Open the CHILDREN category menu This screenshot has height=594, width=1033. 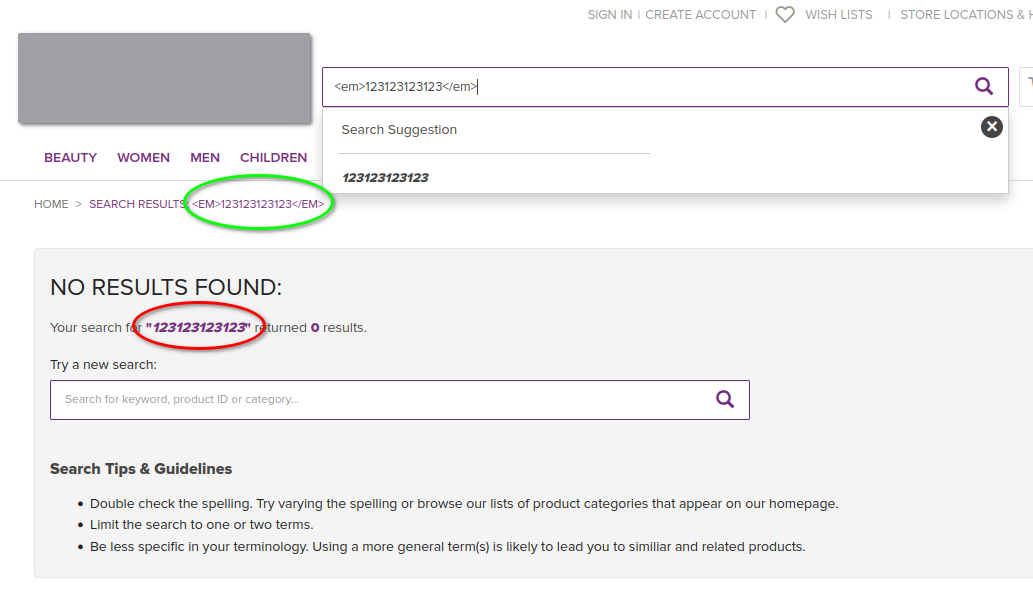pos(273,158)
